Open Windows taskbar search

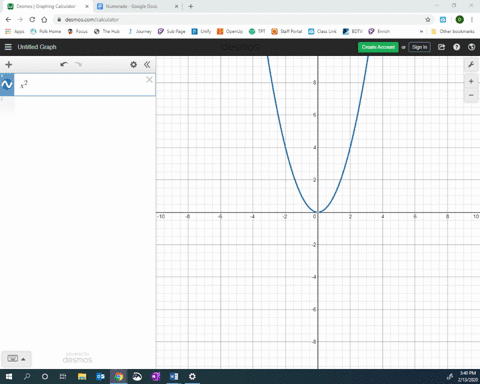(27, 377)
